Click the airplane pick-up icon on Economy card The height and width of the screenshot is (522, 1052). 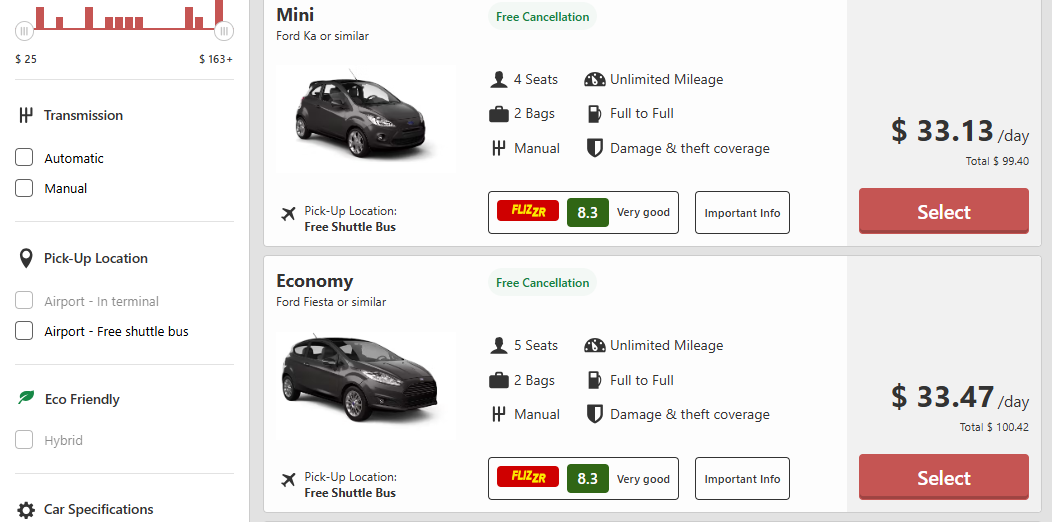288,479
